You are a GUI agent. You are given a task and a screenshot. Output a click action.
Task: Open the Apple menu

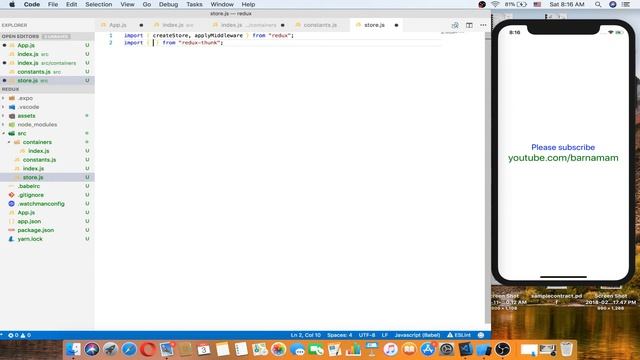[12, 4]
